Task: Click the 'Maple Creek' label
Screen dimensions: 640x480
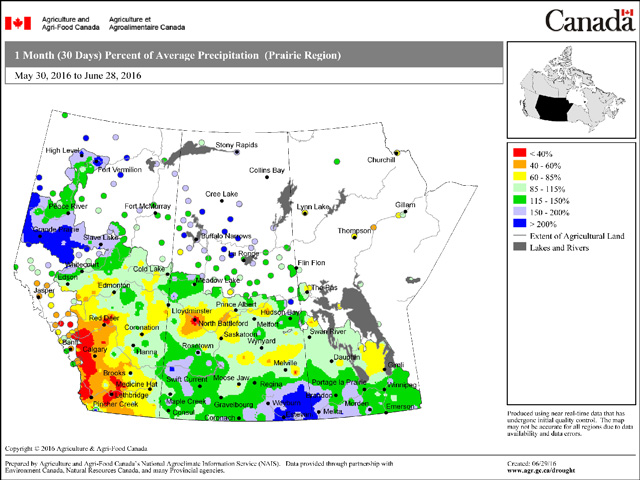Action: [x=186, y=402]
